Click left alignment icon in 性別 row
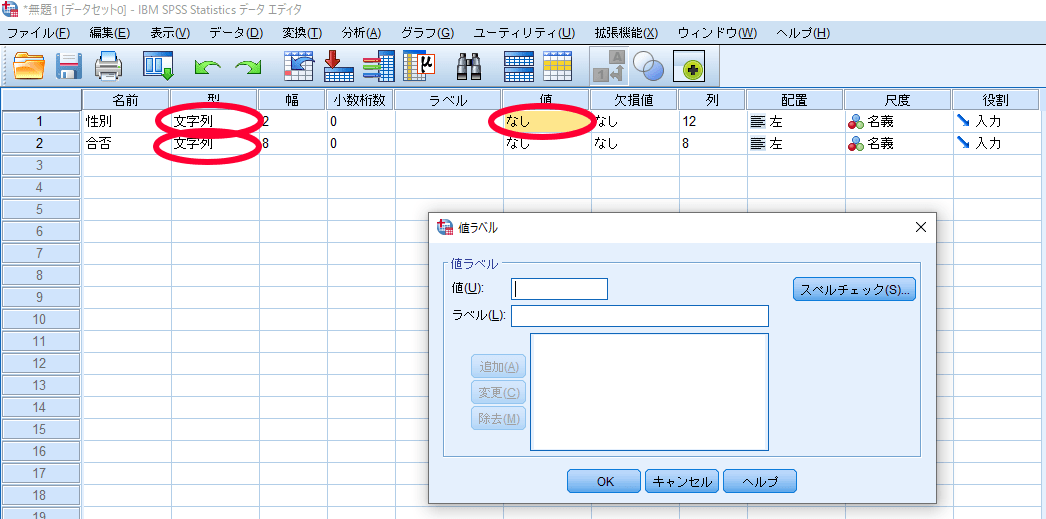1046x519 pixels. pos(758,122)
